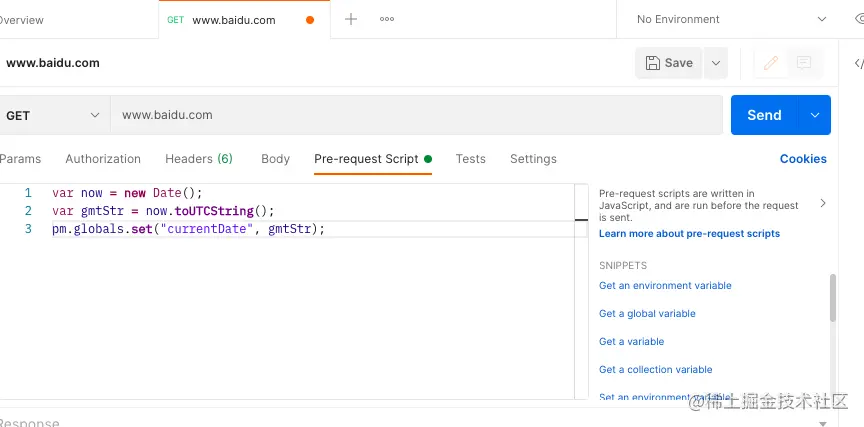Viewport: 864px width, 427px height.
Task: Switch to the Body tab
Action: click(275, 159)
